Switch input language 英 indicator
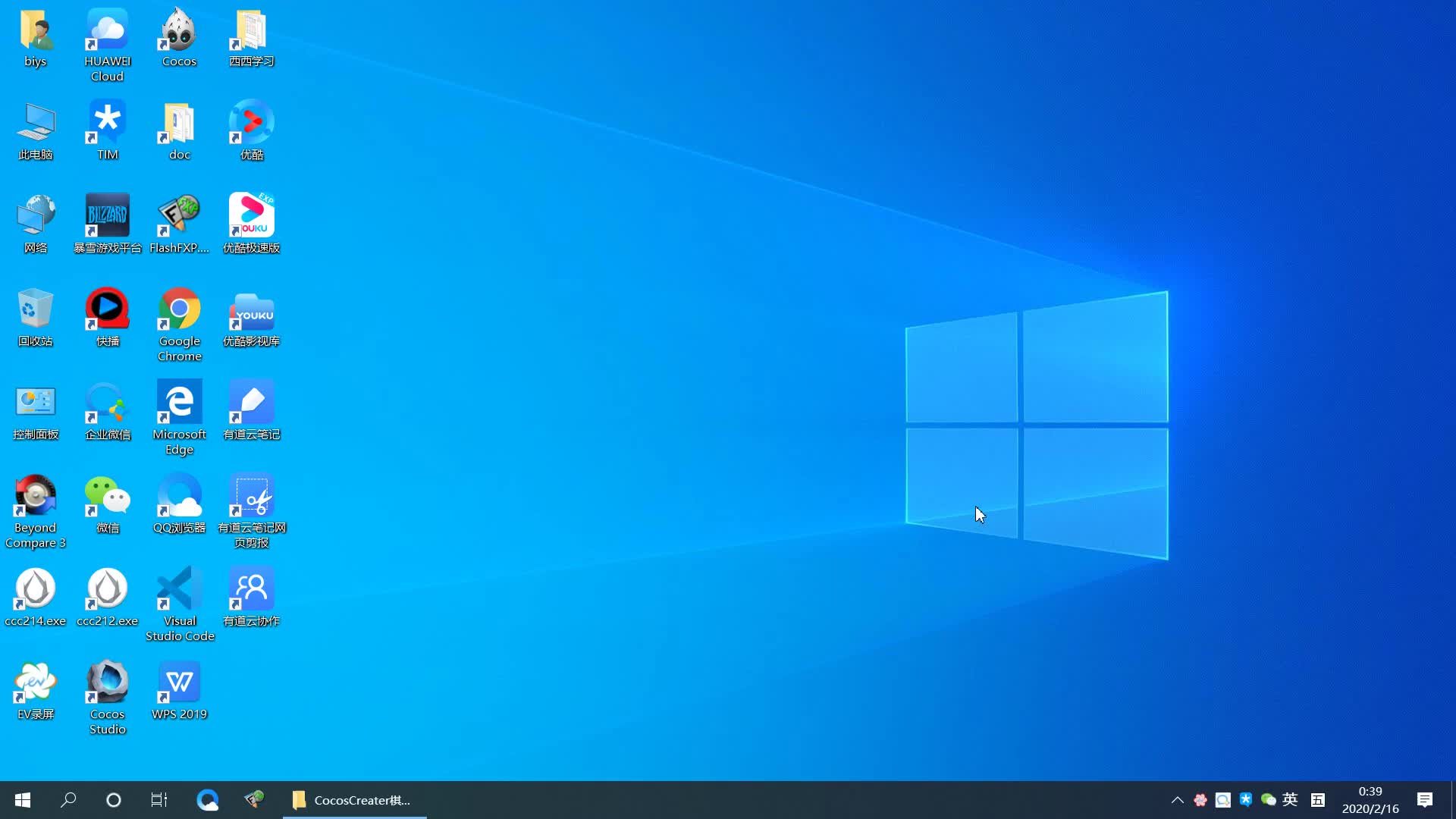Image resolution: width=1456 pixels, height=819 pixels. [1290, 800]
